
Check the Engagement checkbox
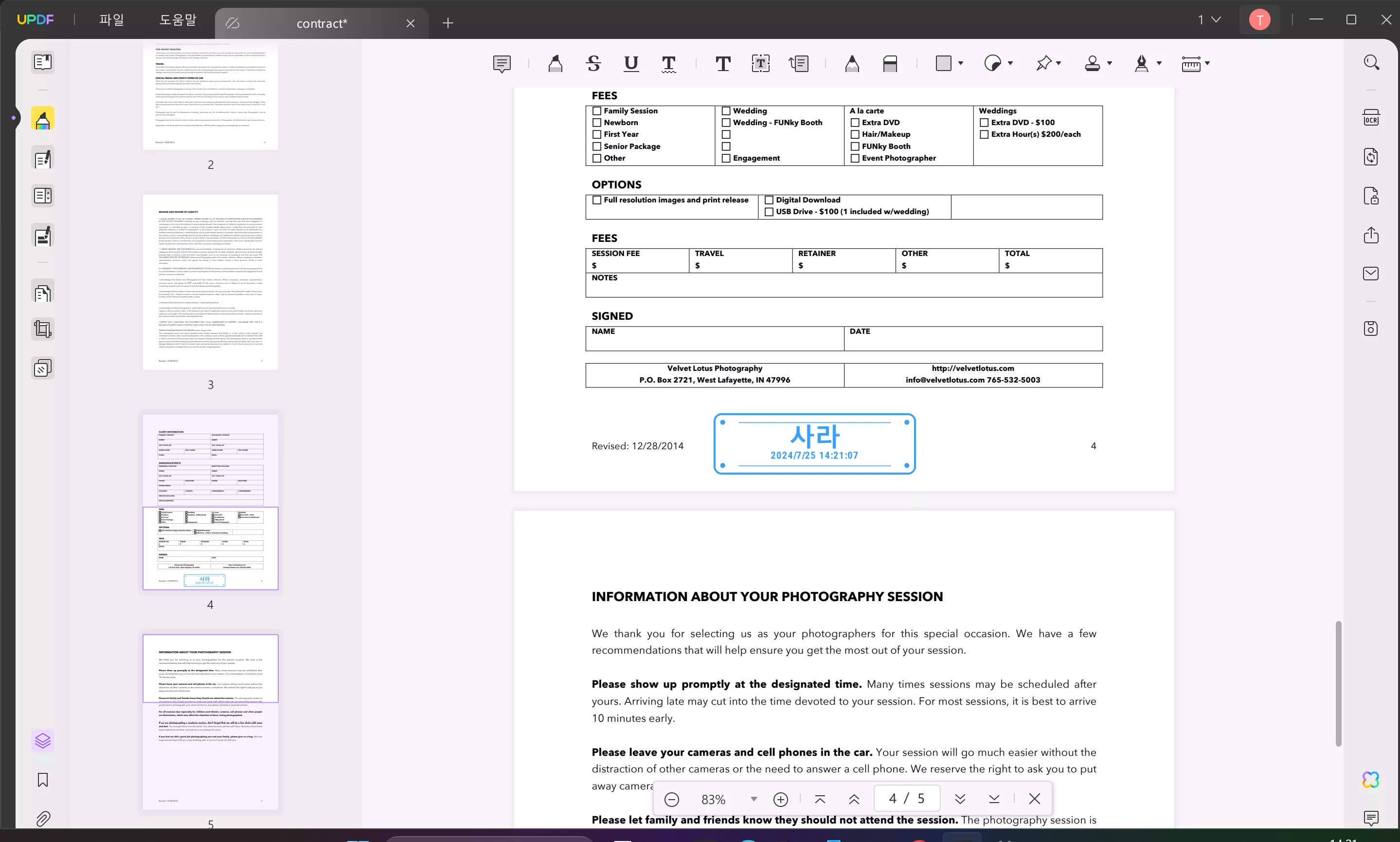pos(726,158)
